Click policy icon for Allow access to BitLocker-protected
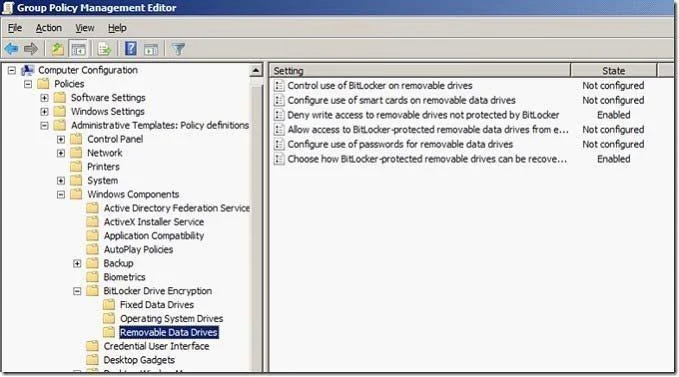The width and height of the screenshot is (679, 377). coord(279,130)
